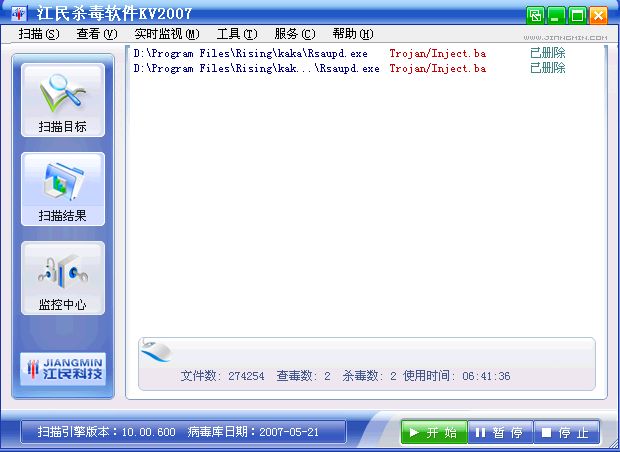Click the KV2007 title bar app icon
Viewport: 620px width, 452px height.
coord(19,15)
